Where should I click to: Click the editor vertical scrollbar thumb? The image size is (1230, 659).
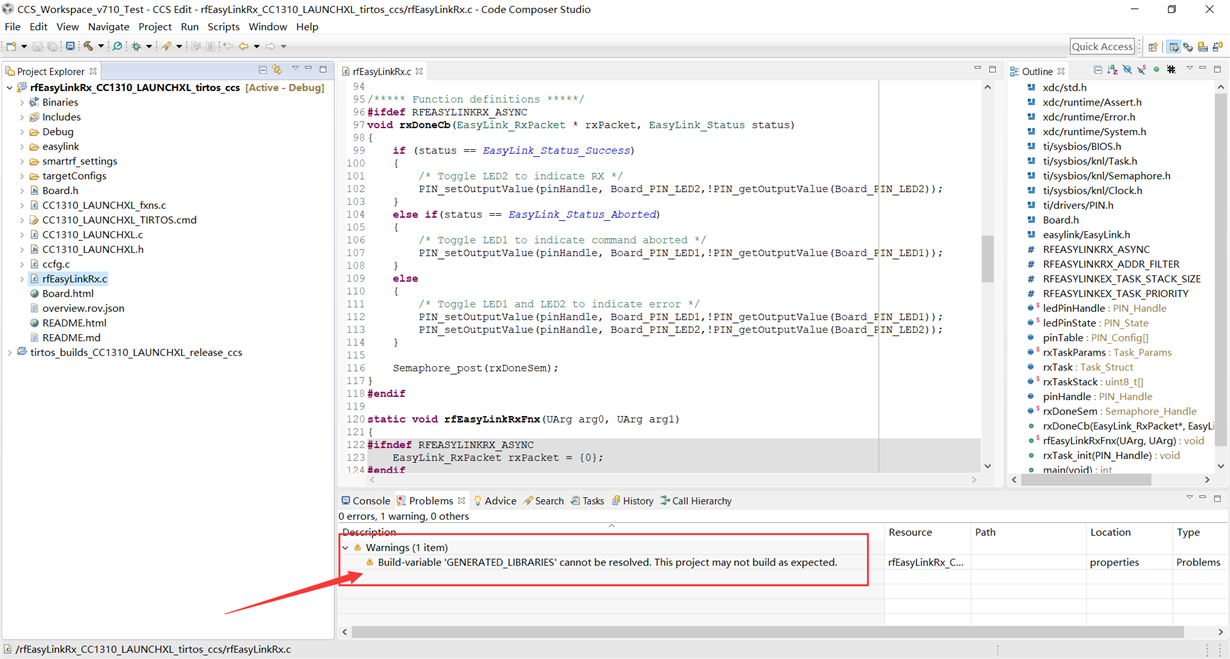(987, 259)
